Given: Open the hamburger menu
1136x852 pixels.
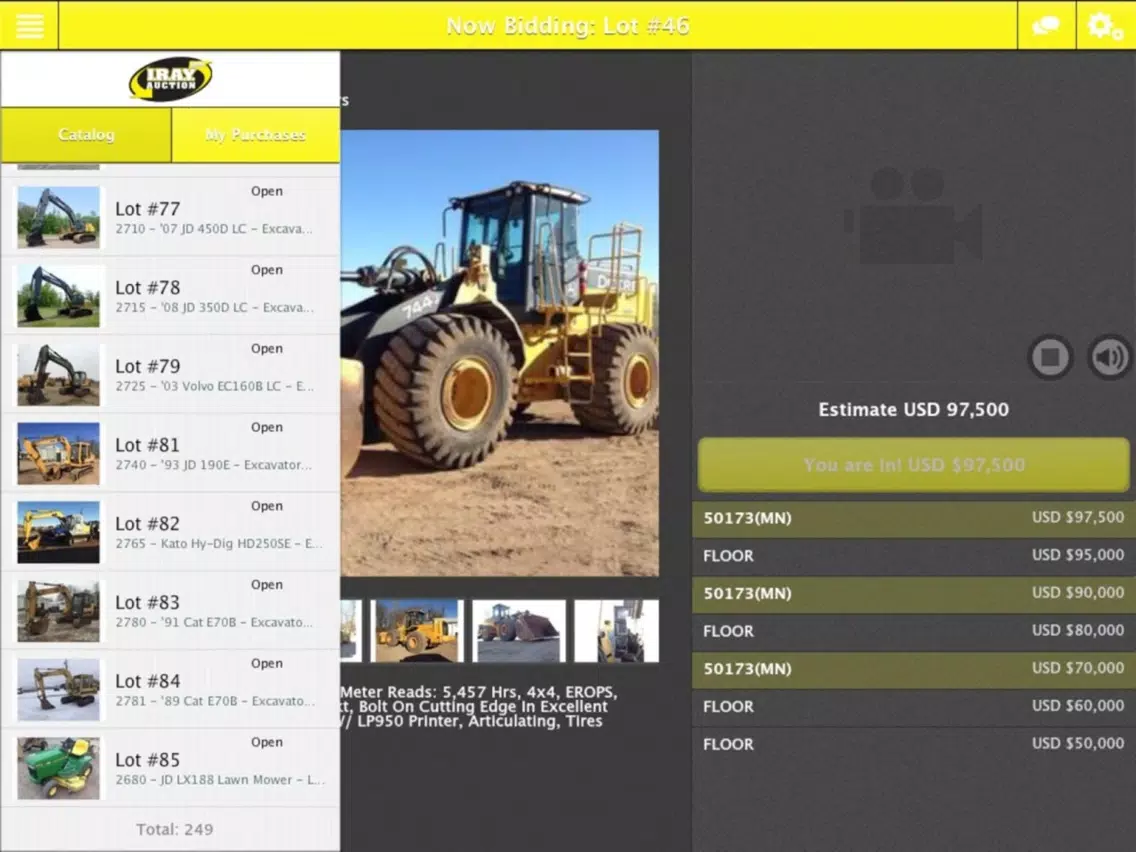Looking at the screenshot, I should tap(29, 25).
